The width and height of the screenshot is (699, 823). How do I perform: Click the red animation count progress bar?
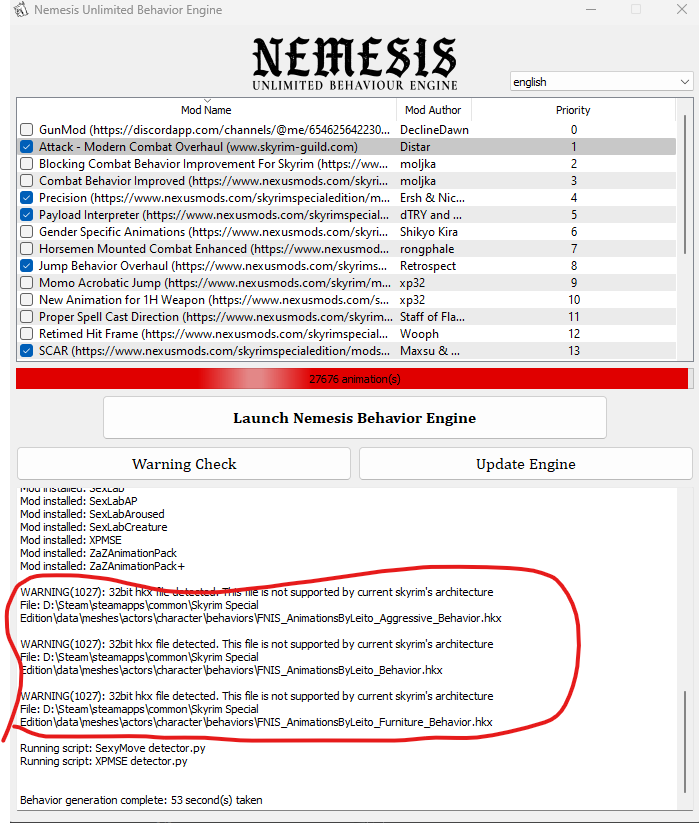[x=352, y=379]
